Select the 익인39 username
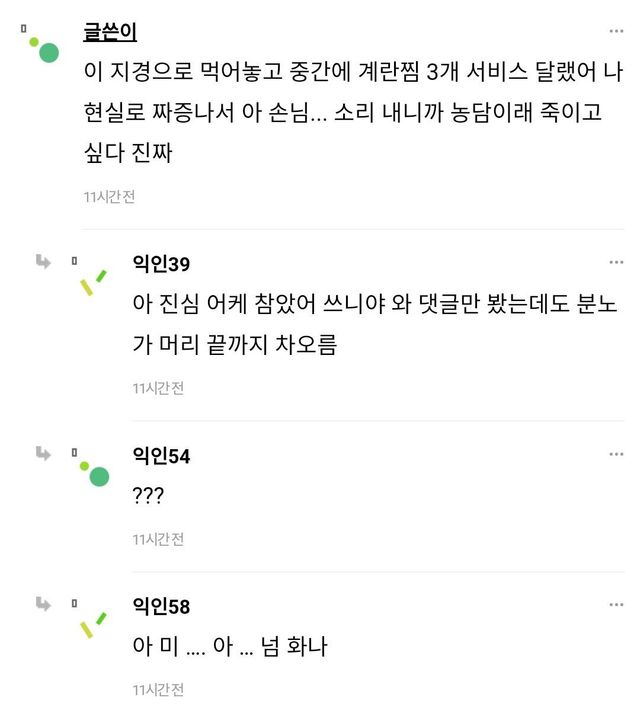 click(x=161, y=263)
